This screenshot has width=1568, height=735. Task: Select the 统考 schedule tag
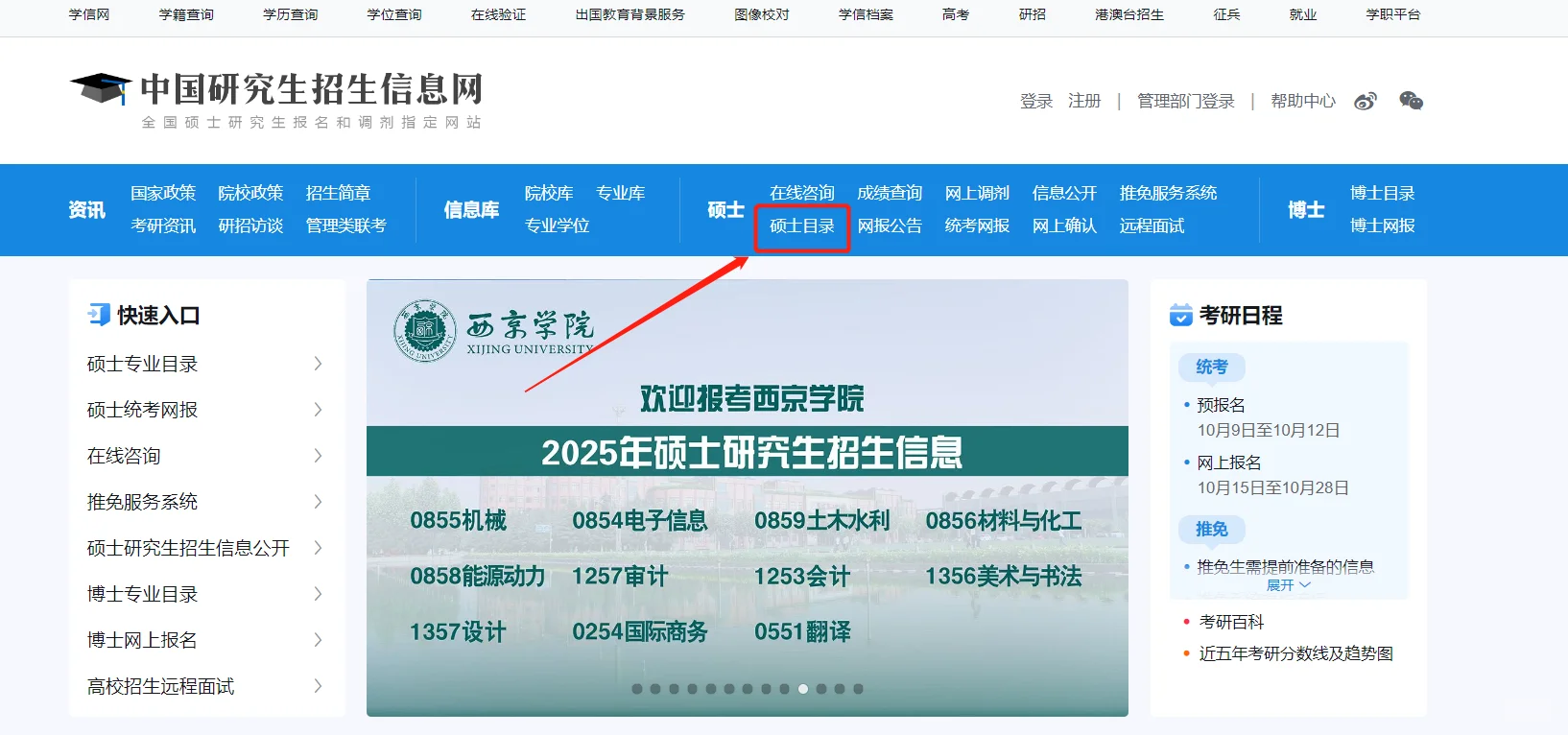pyautogui.click(x=1212, y=367)
